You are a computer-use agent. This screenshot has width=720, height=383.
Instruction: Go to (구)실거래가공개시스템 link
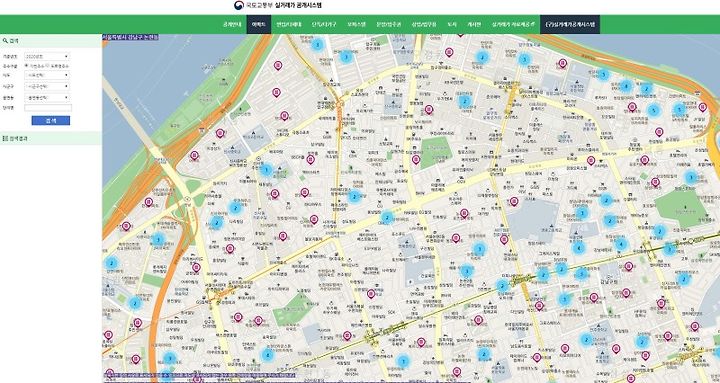pos(570,24)
